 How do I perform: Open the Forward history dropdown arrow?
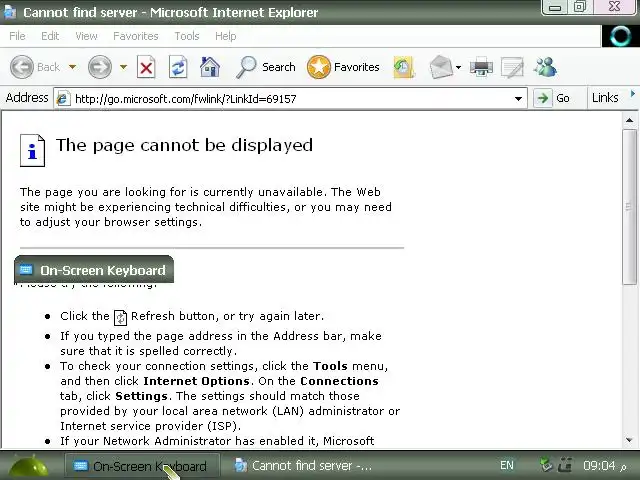click(x=123, y=67)
